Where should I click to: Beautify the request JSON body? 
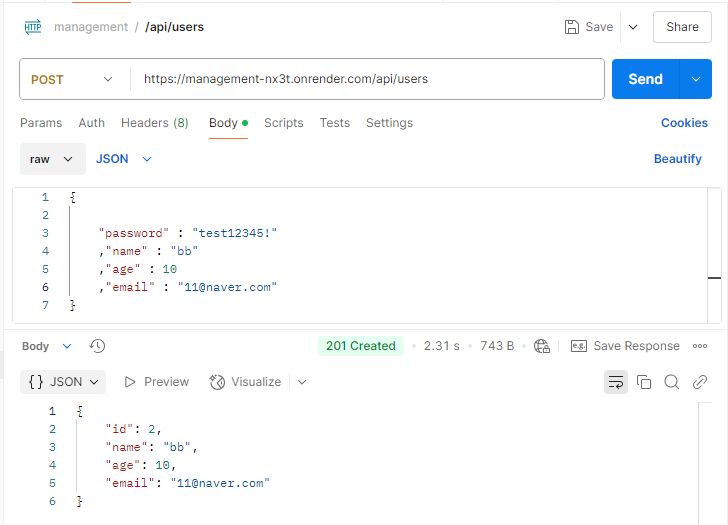click(677, 159)
